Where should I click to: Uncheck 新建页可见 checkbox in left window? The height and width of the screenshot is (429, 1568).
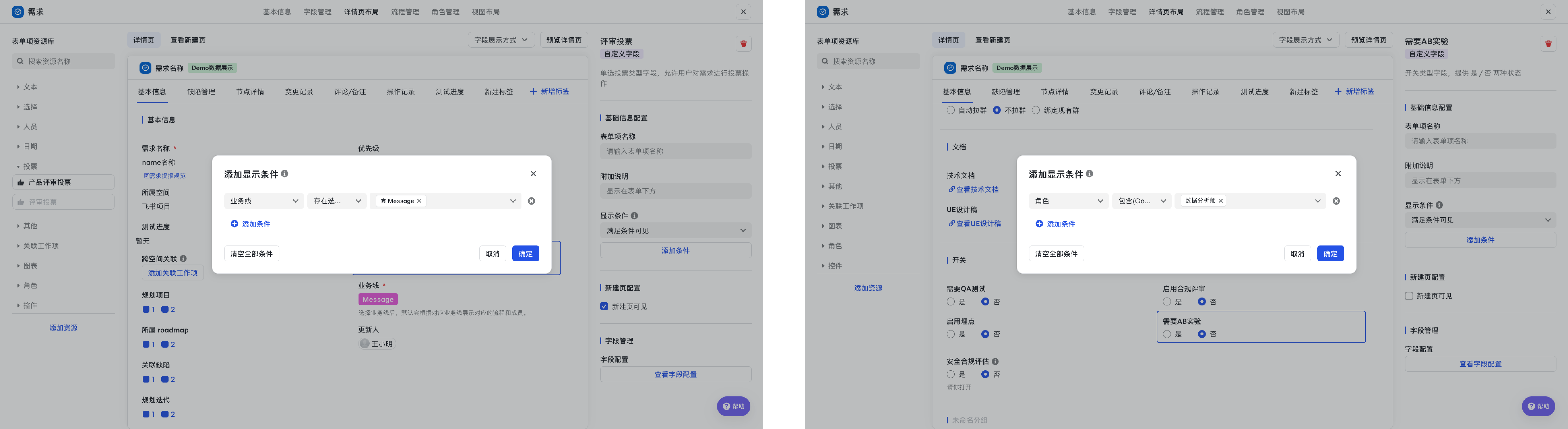[604, 307]
